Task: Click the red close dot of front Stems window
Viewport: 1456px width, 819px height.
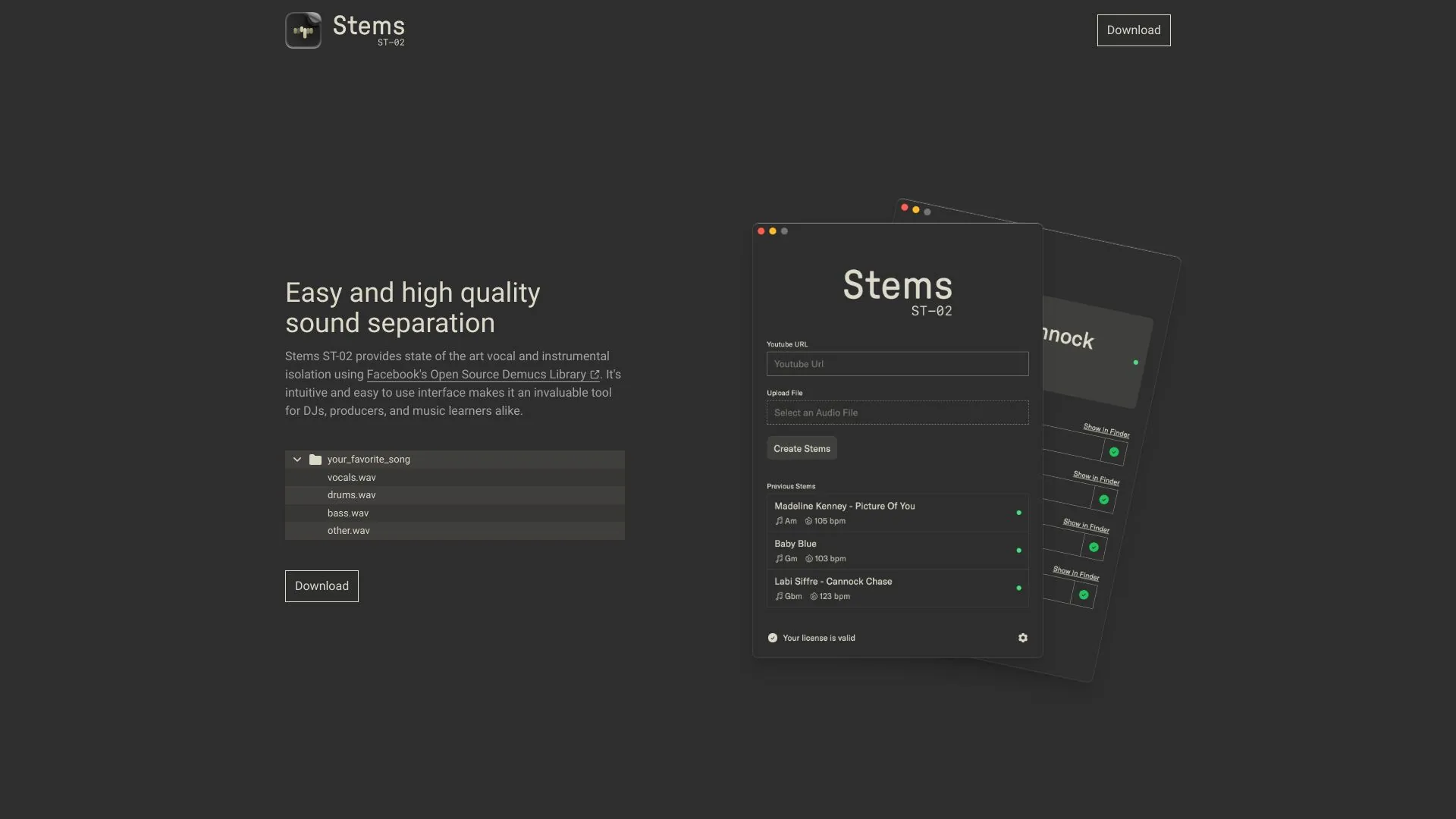Action: 761,231
